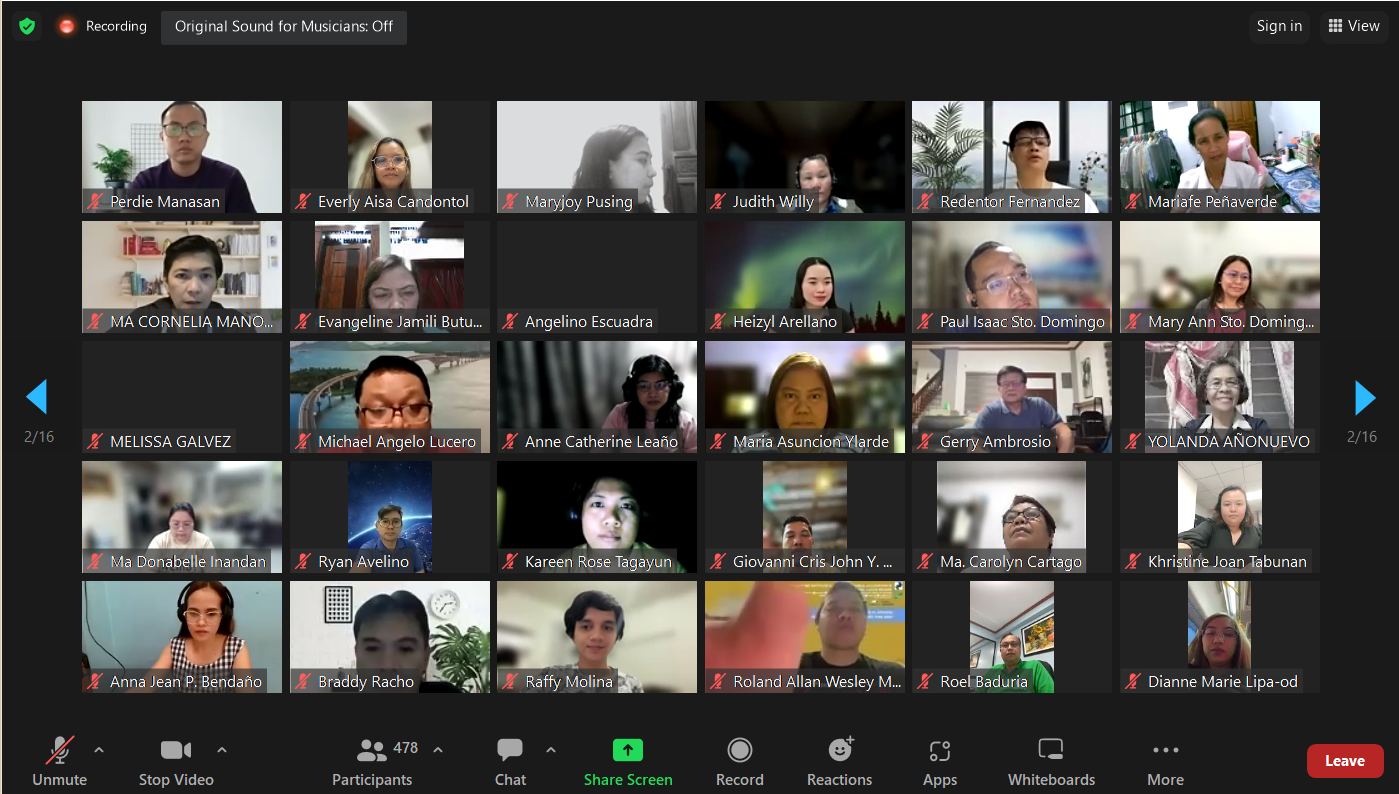Go to previous gallery page arrow
Screen dimensions: 1399x794
tap(36, 397)
